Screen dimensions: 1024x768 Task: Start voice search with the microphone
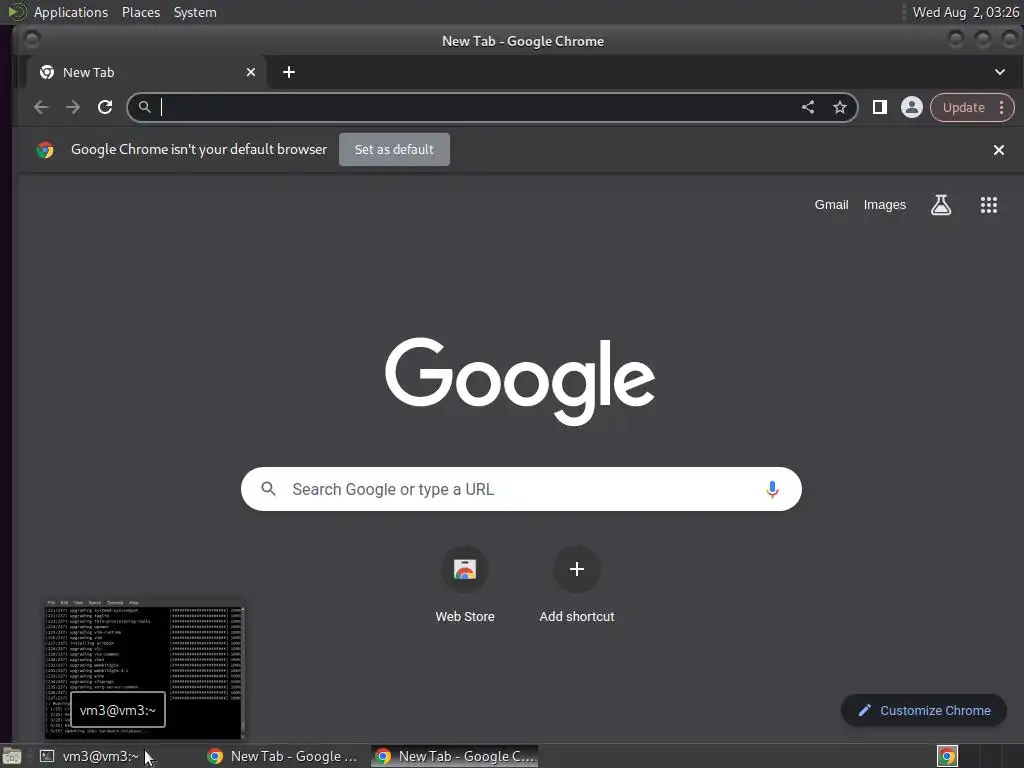point(772,489)
